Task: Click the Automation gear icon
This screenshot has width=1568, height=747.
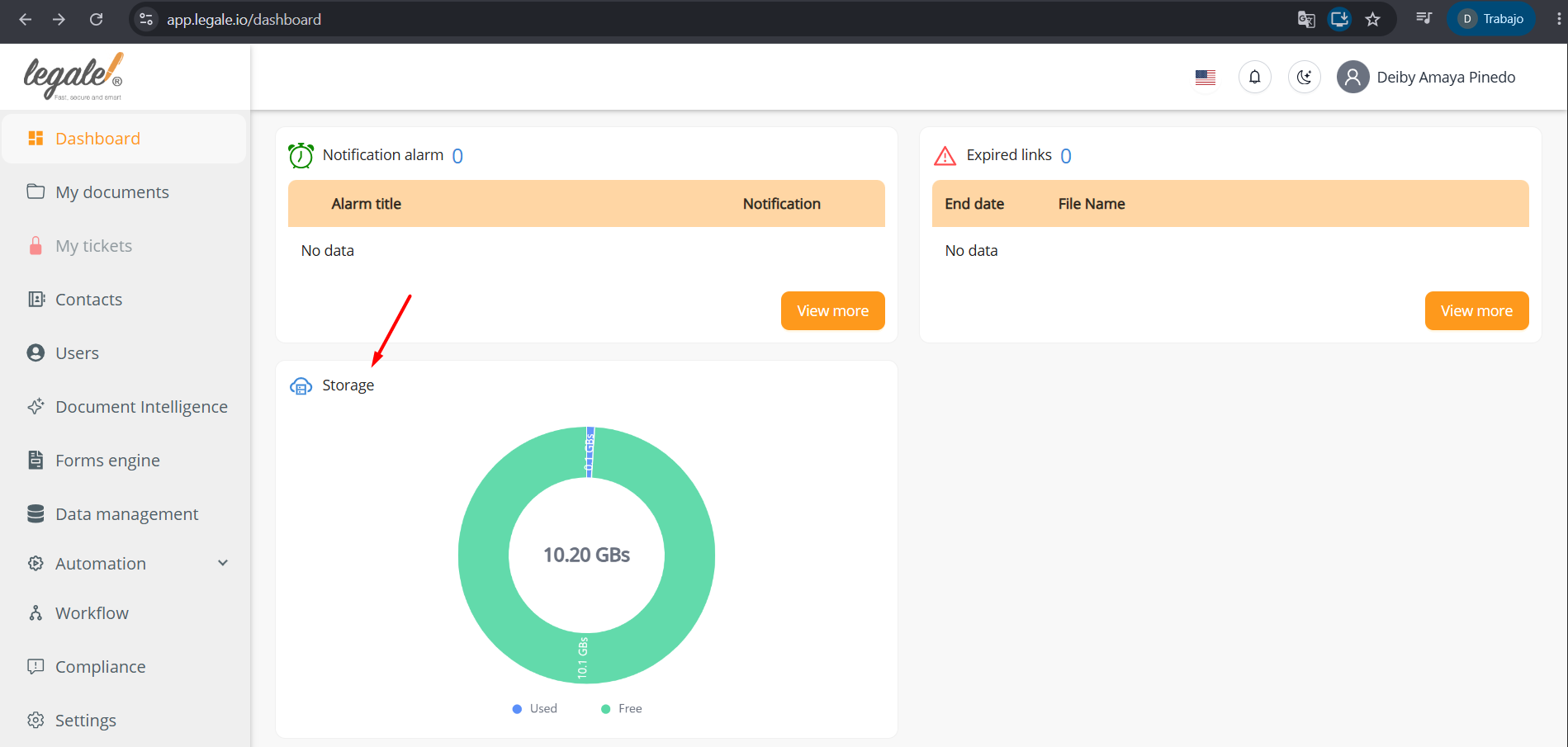Action: coord(36,563)
